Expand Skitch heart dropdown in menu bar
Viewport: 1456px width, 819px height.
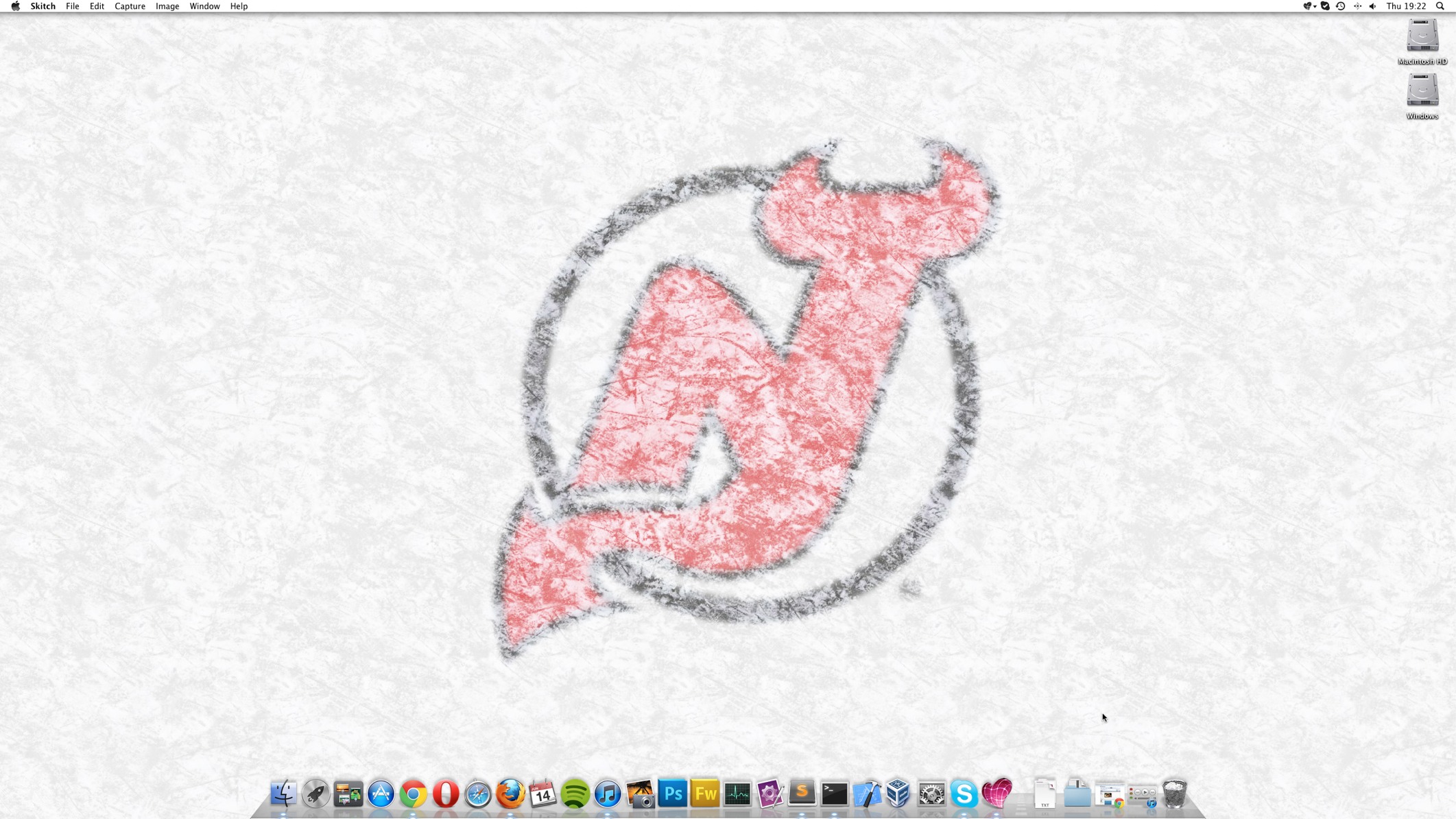click(x=1309, y=6)
